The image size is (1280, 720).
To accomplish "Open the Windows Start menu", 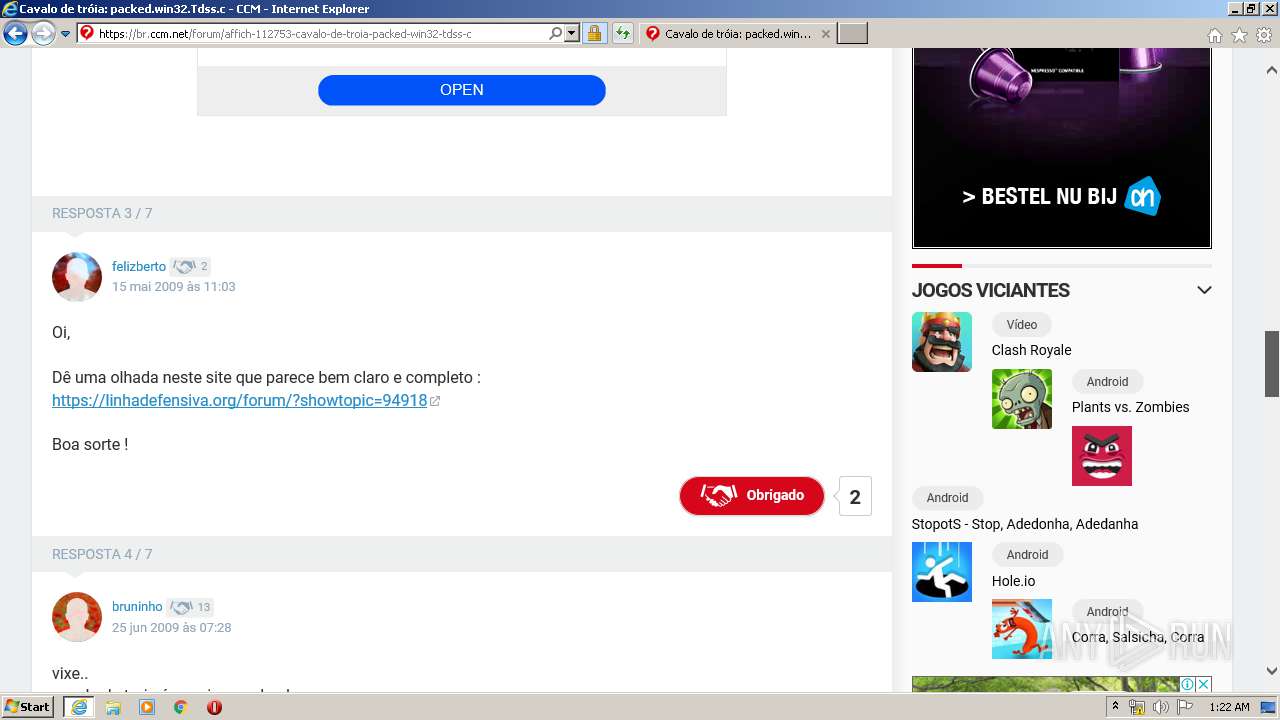I will pos(28,707).
